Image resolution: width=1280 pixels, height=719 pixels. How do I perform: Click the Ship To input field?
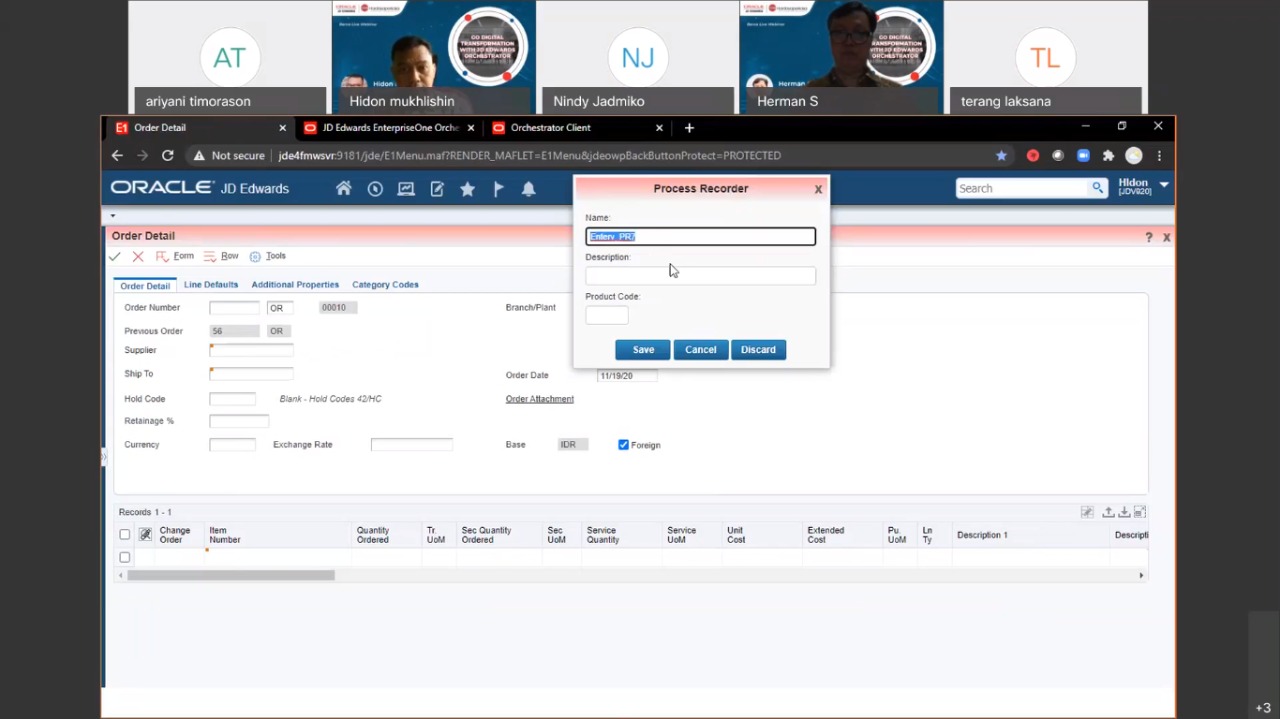pyautogui.click(x=251, y=374)
